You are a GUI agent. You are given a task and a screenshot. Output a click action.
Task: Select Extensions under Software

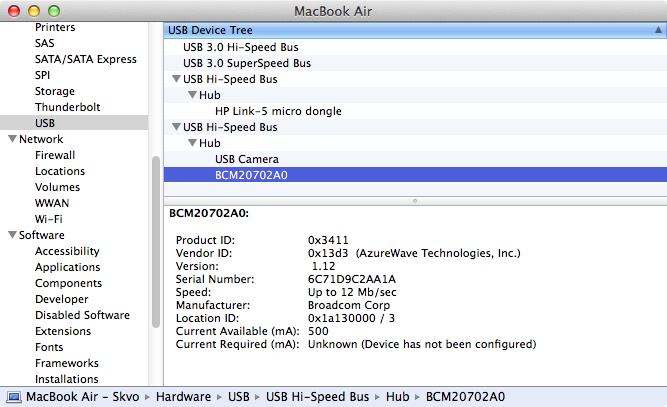tap(63, 331)
